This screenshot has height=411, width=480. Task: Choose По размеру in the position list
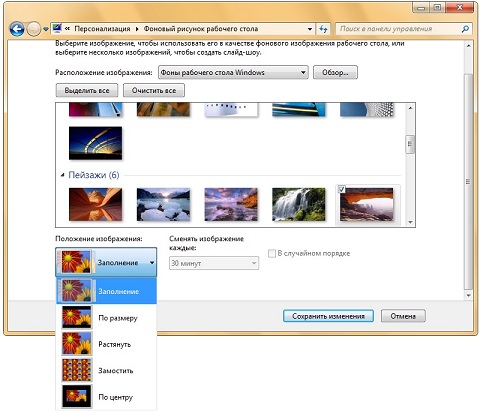pyautogui.click(x=106, y=318)
